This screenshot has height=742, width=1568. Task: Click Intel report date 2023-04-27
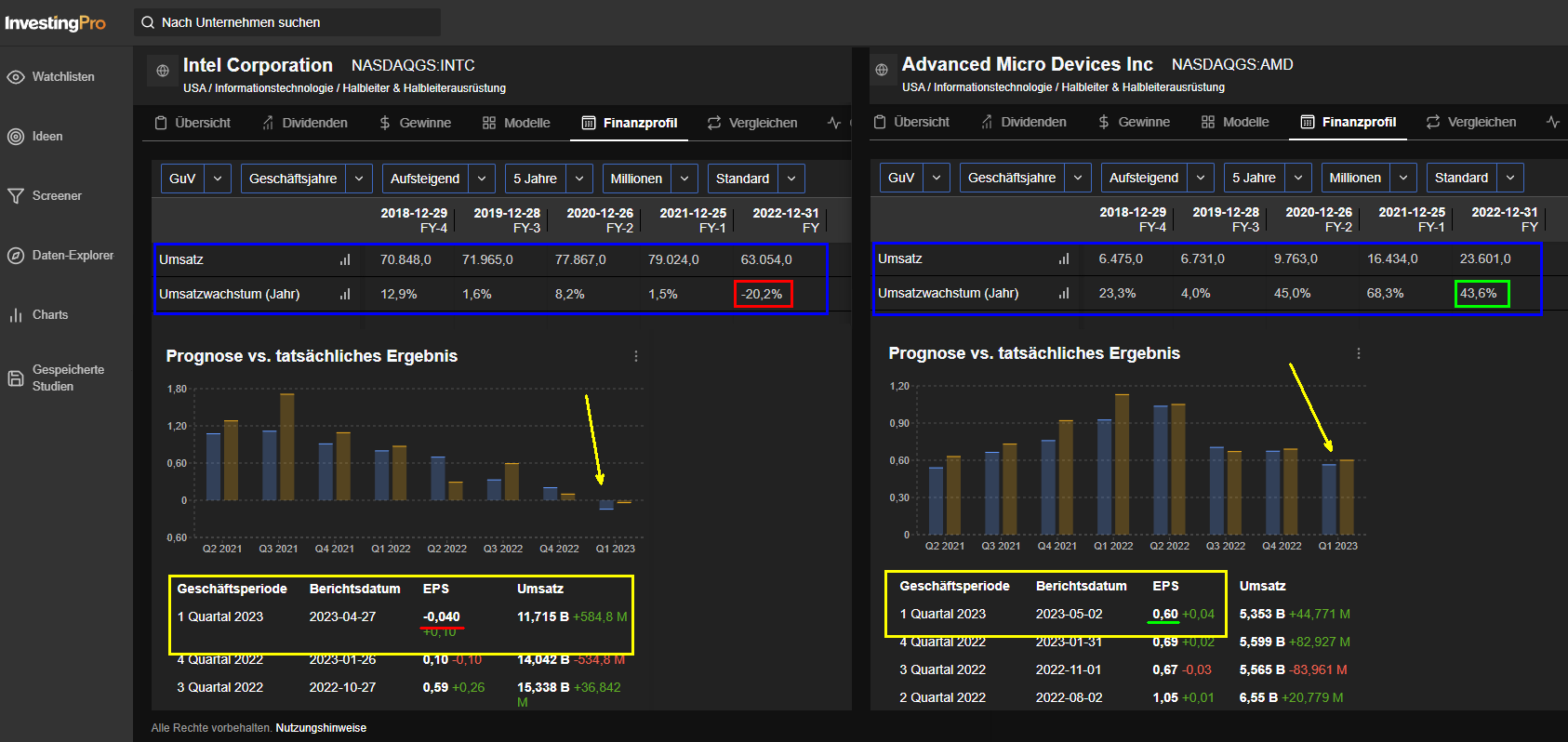coord(342,616)
